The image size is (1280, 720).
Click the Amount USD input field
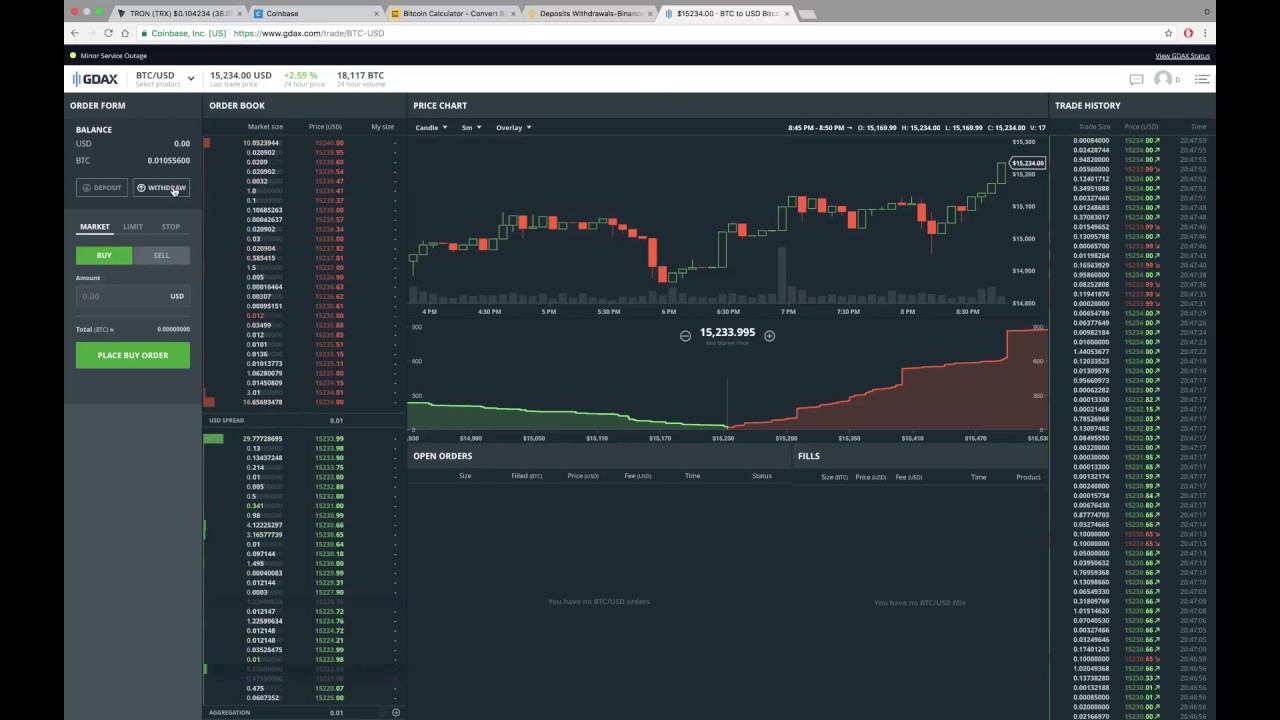pos(133,296)
